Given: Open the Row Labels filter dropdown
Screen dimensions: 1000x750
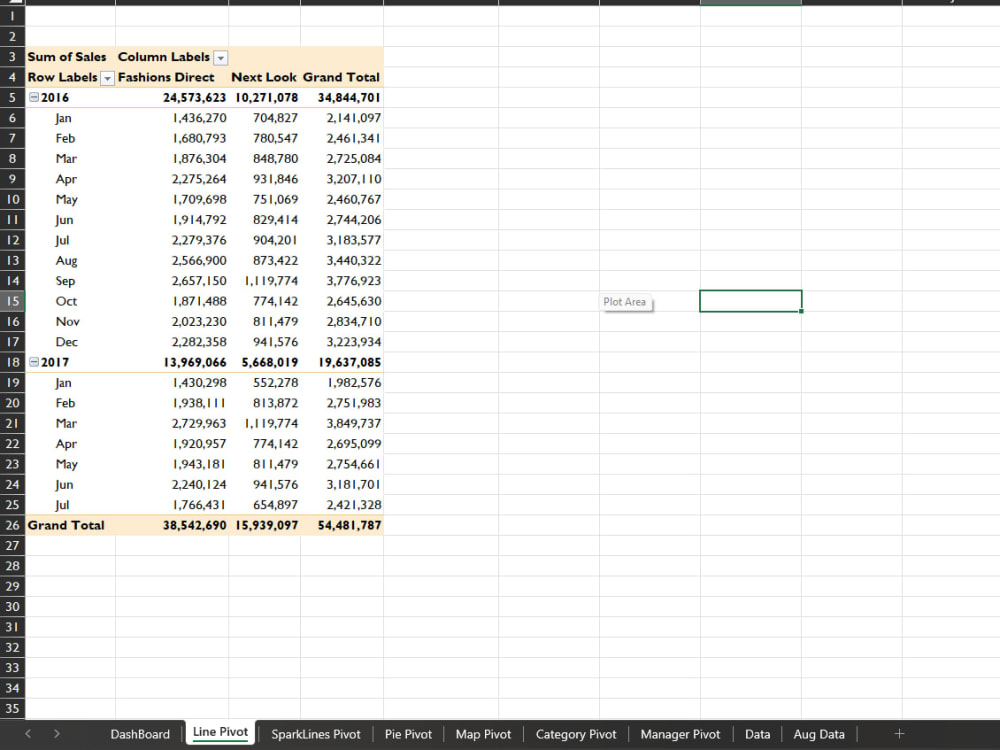Looking at the screenshot, I should click(x=106, y=77).
